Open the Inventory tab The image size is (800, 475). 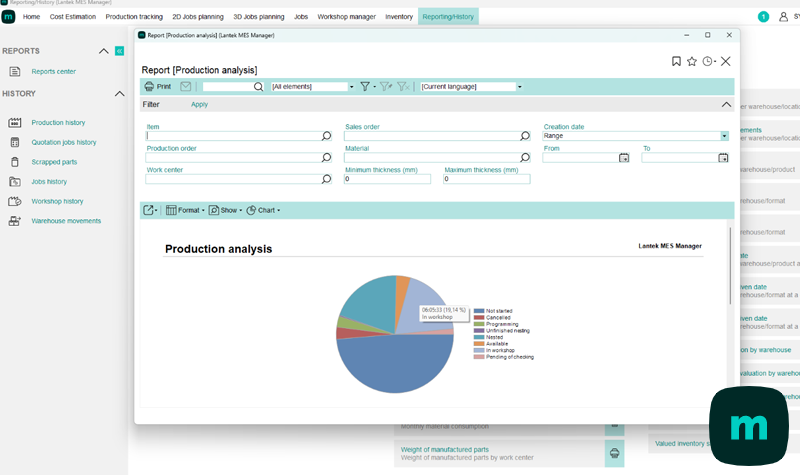tap(399, 17)
